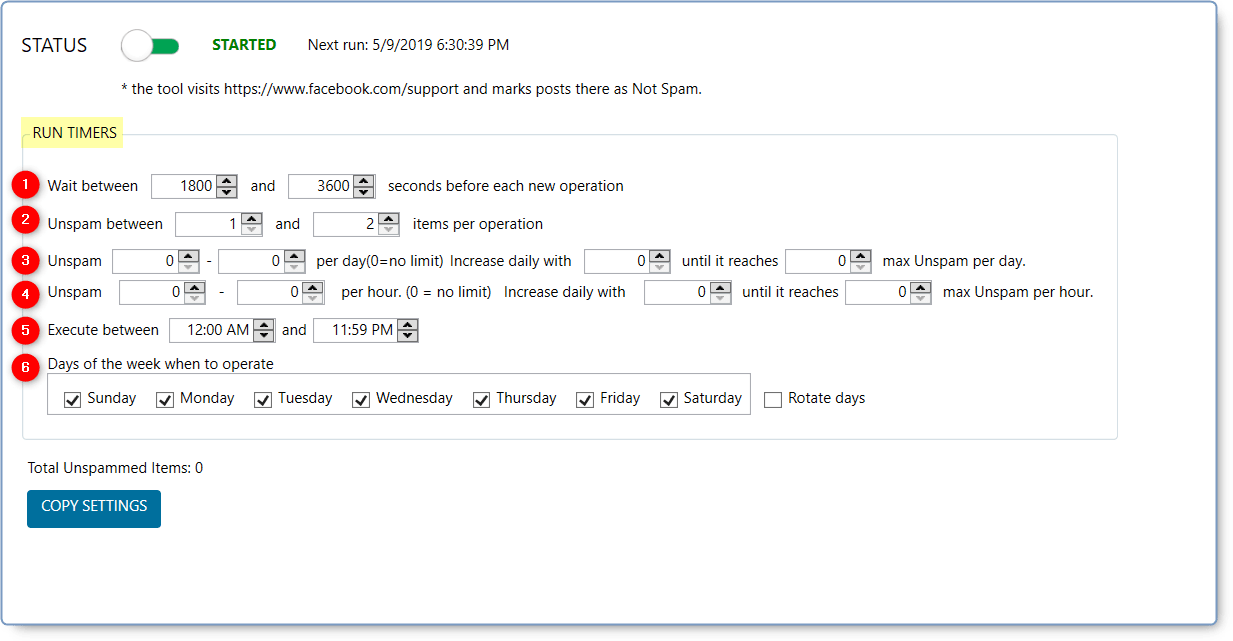Image resolution: width=1233 pixels, height=641 pixels.
Task: Increment the 1800 minimum wait seconds value
Action: coord(228,181)
